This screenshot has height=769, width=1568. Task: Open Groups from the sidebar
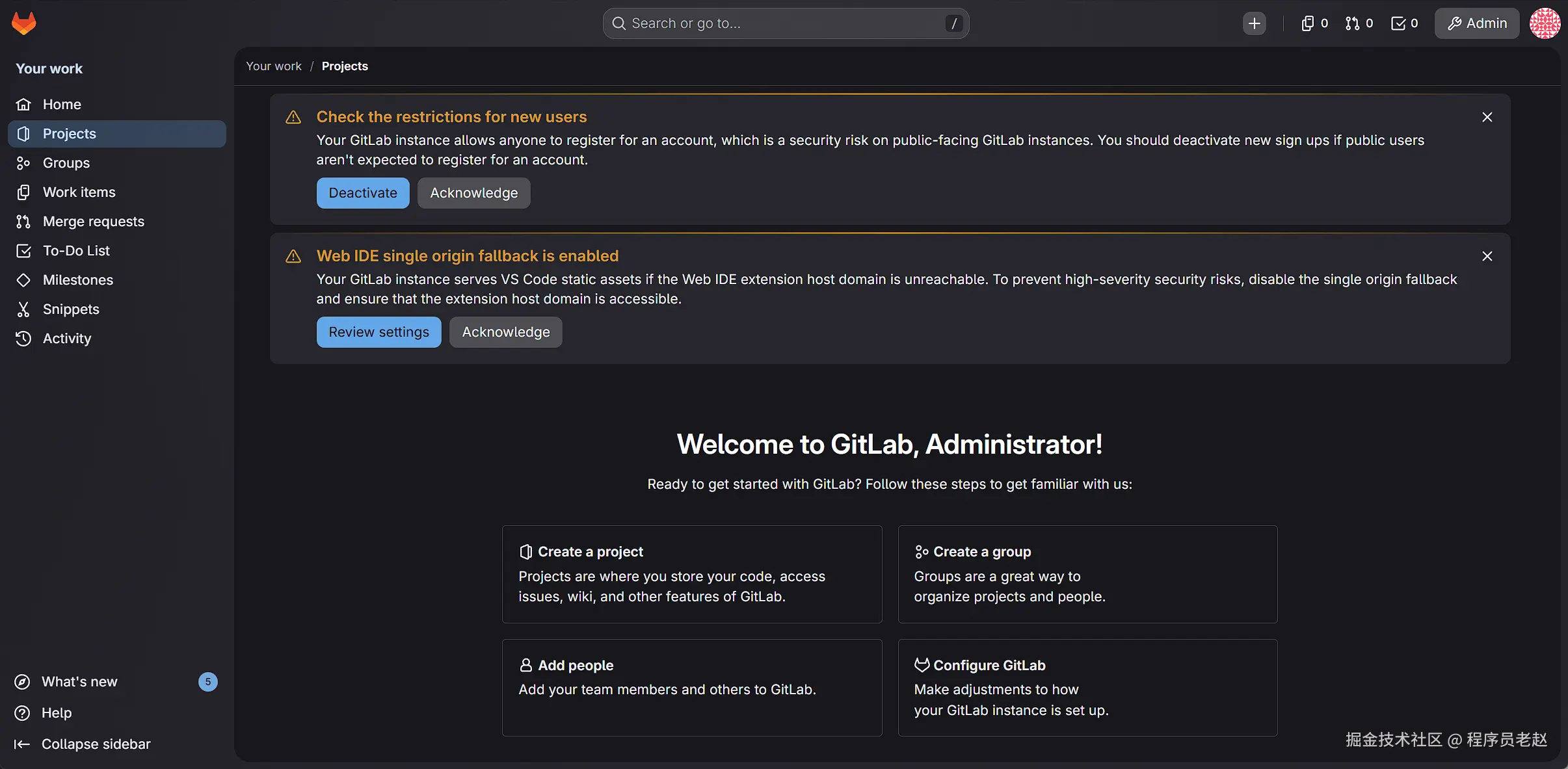[117, 163]
